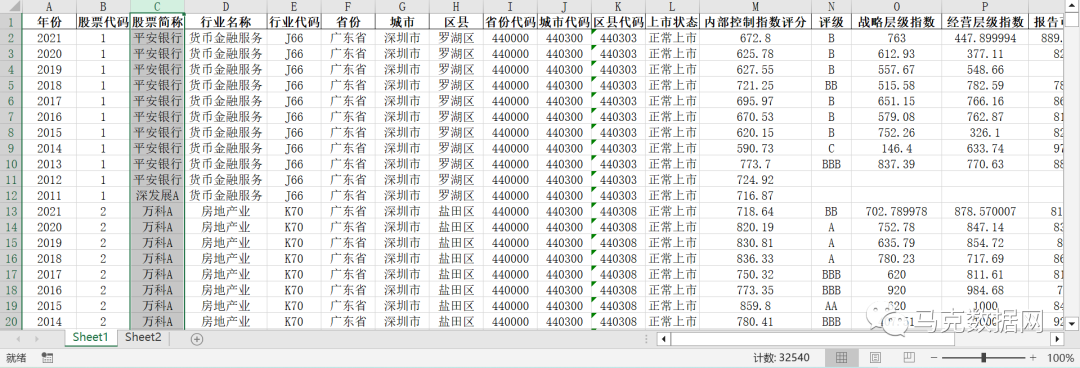Click the 计数: 32540 status entry

(781, 358)
